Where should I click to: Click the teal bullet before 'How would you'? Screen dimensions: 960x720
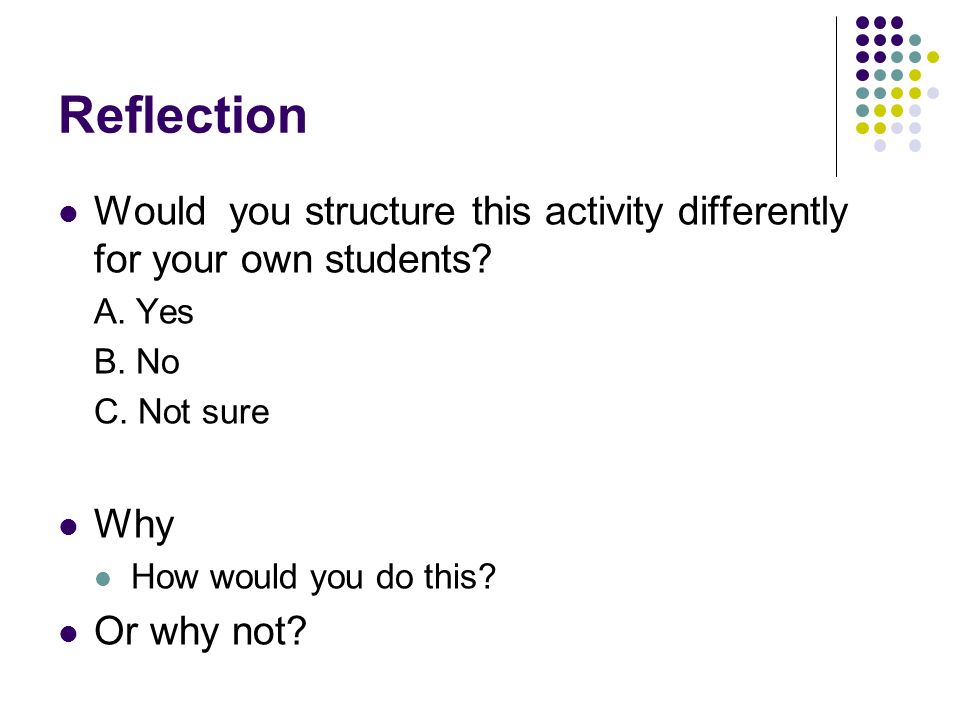click(103, 579)
